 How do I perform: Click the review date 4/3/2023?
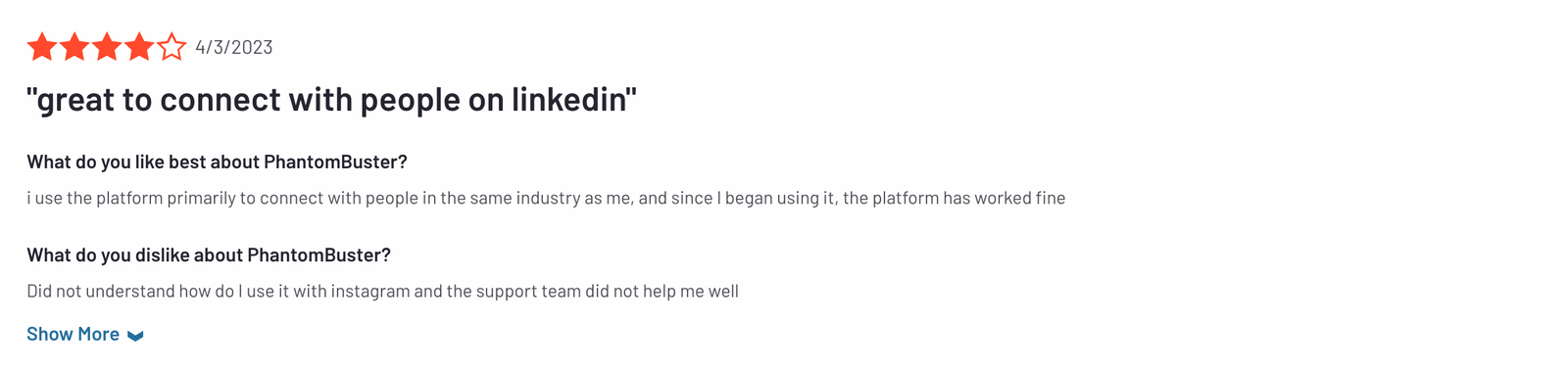click(x=234, y=47)
